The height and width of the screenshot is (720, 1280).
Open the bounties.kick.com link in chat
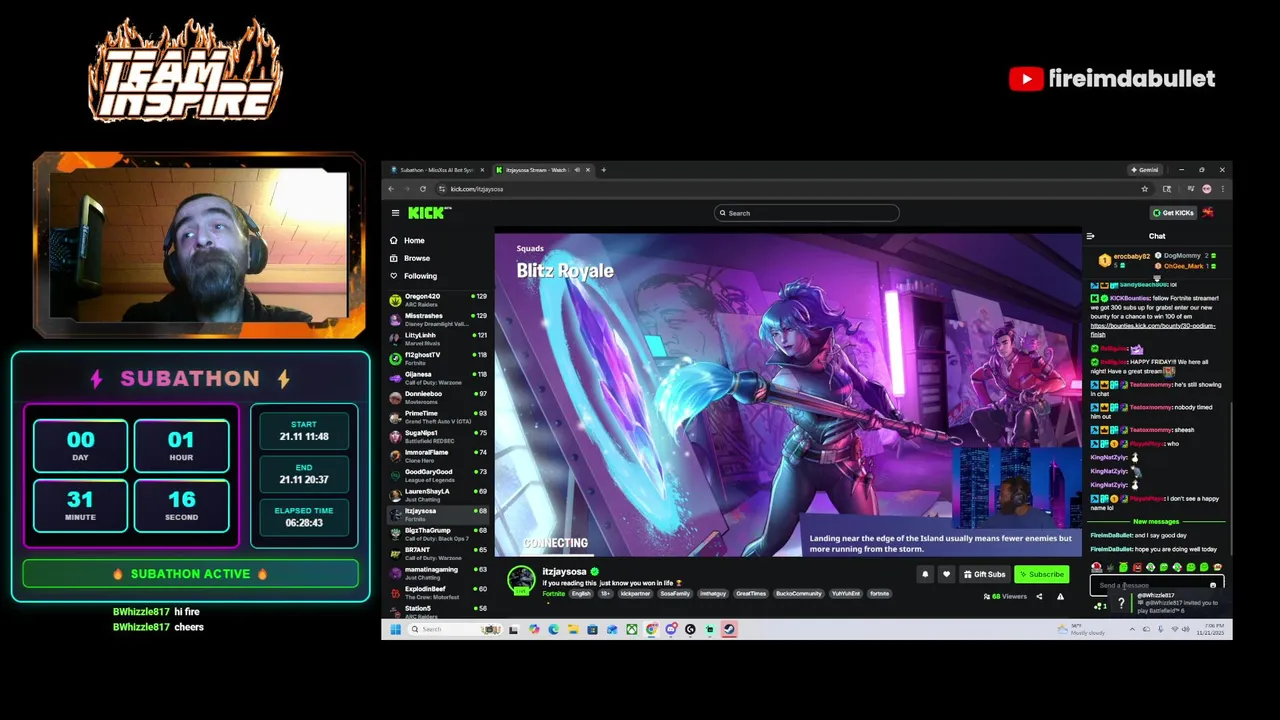[x=1153, y=329]
